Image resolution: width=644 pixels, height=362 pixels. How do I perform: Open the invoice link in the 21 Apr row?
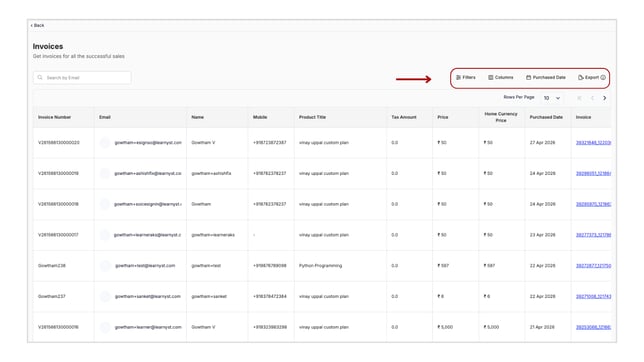(593, 327)
